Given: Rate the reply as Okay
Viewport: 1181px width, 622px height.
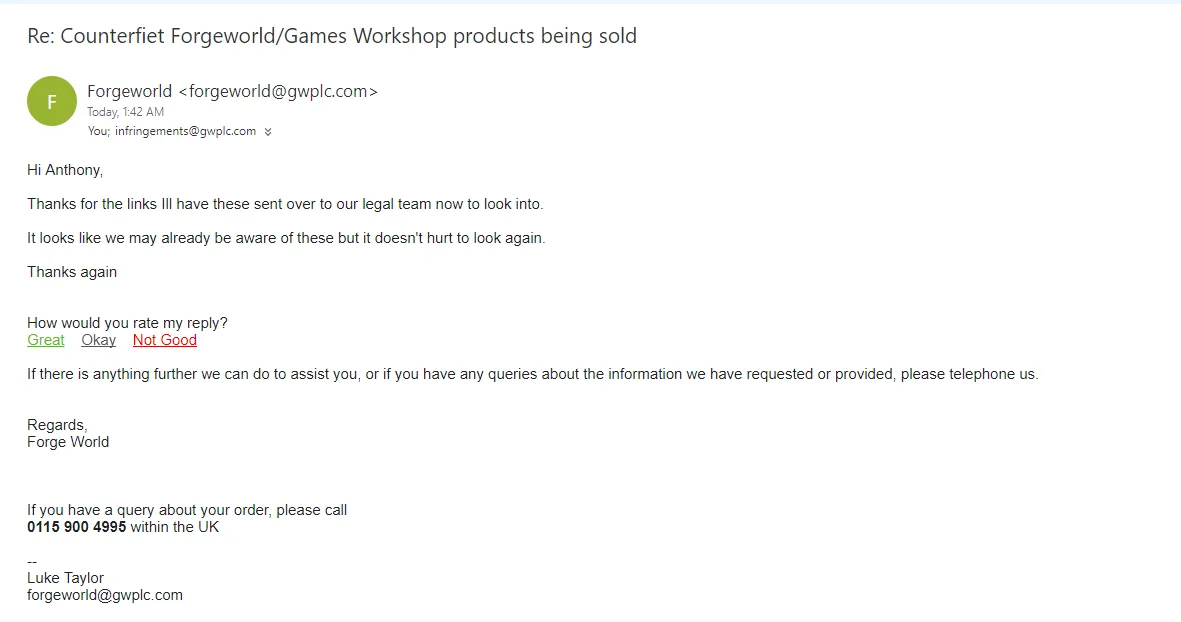Looking at the screenshot, I should point(99,340).
